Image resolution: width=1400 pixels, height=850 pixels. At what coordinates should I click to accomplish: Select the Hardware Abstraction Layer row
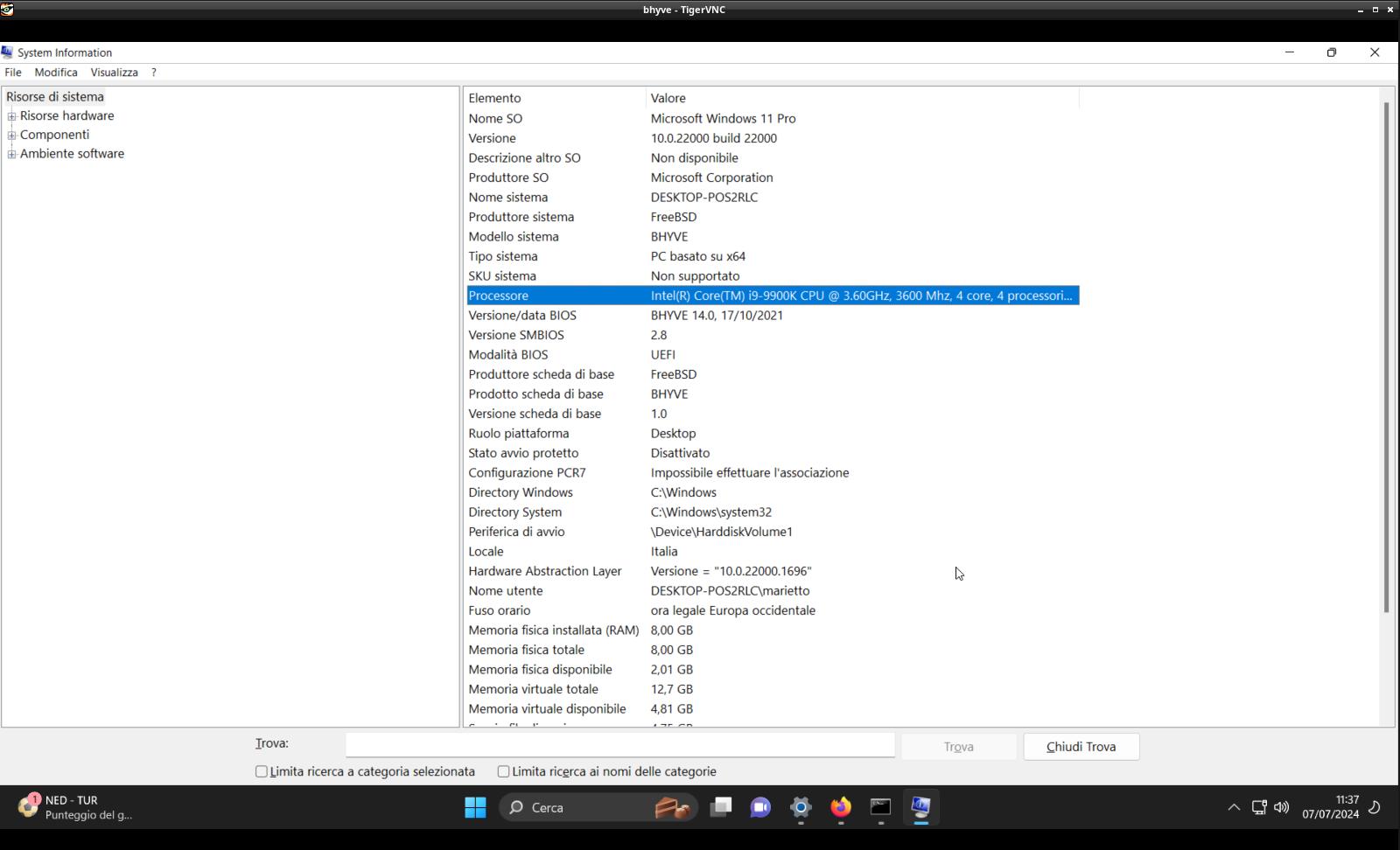point(773,571)
